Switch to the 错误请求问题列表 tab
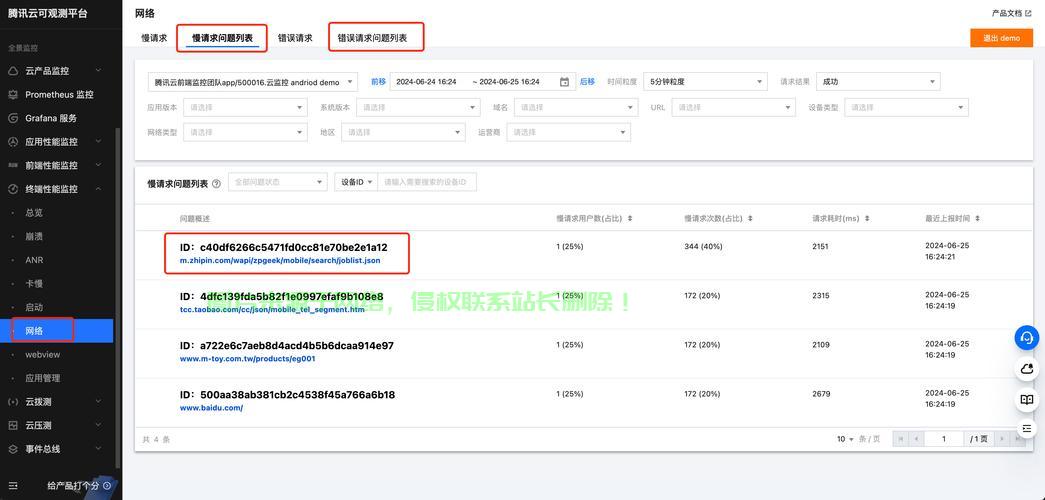The image size is (1045, 500). 373,38
